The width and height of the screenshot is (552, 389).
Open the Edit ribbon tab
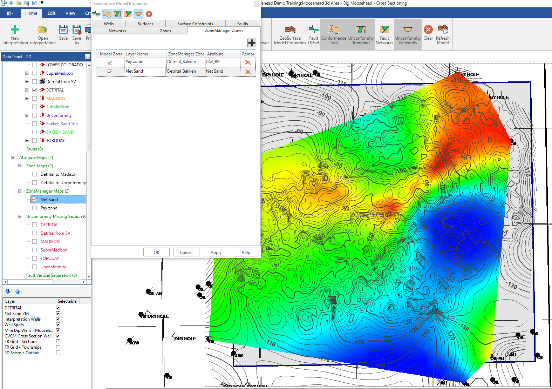pos(51,13)
